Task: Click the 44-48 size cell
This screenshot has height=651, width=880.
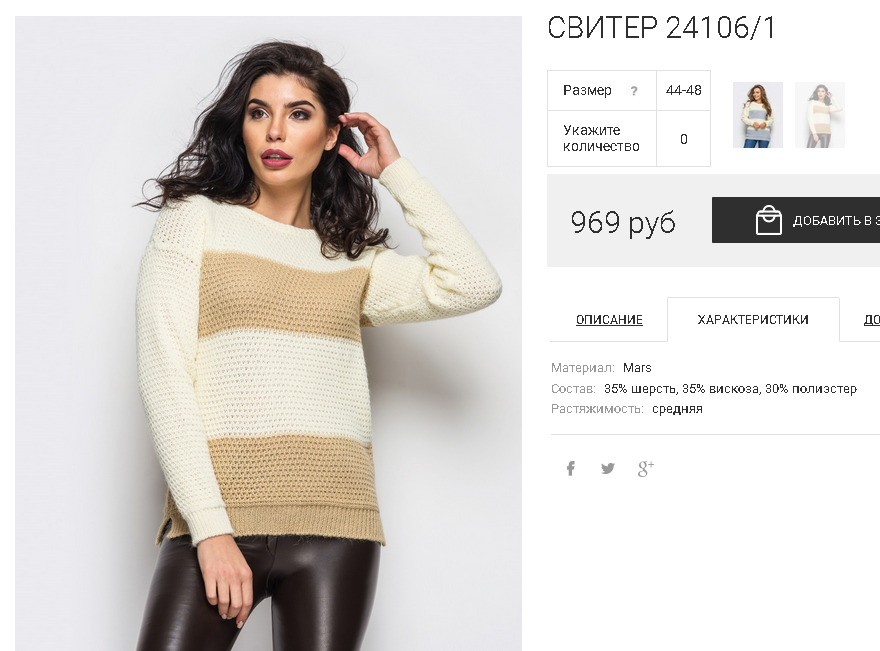Action: (684, 90)
